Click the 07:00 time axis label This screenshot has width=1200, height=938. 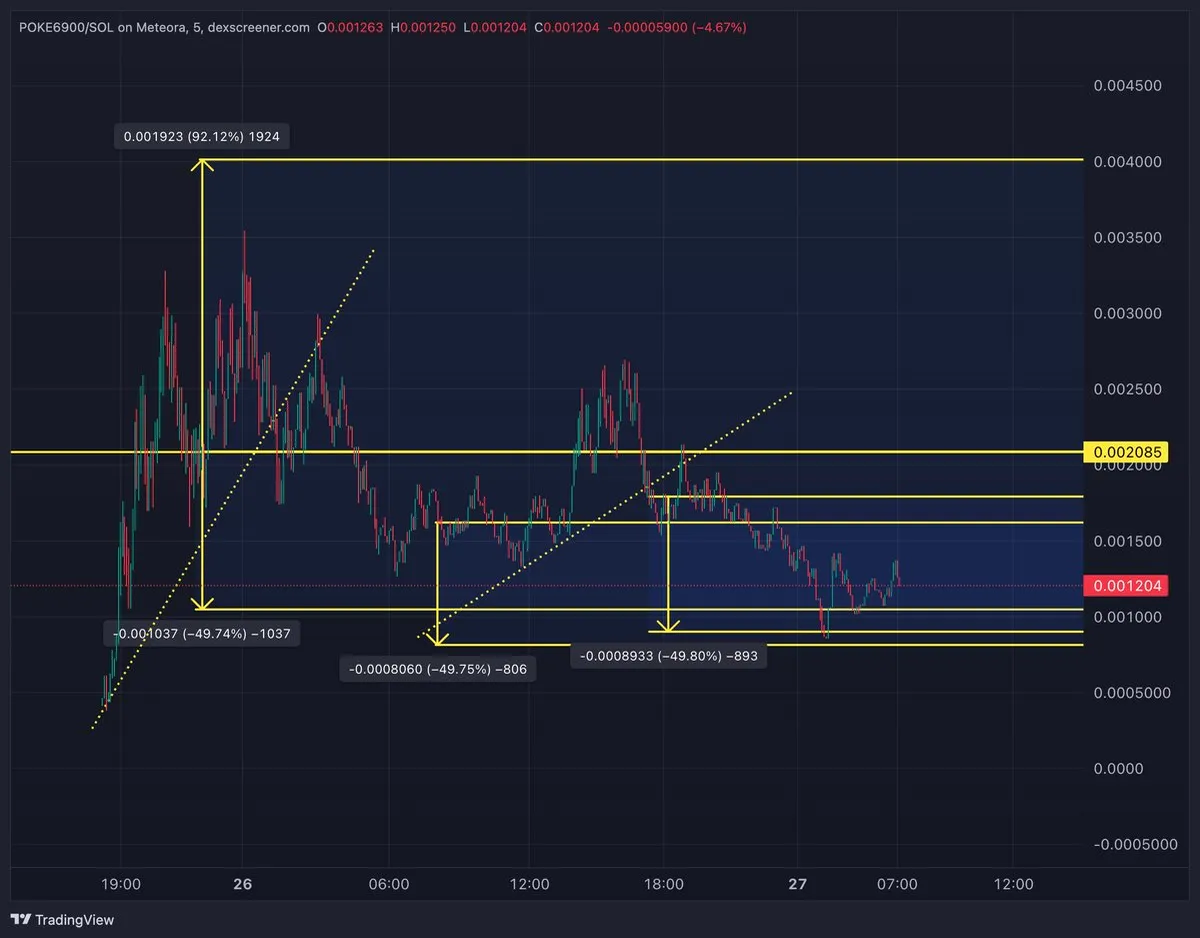pyautogui.click(x=898, y=884)
